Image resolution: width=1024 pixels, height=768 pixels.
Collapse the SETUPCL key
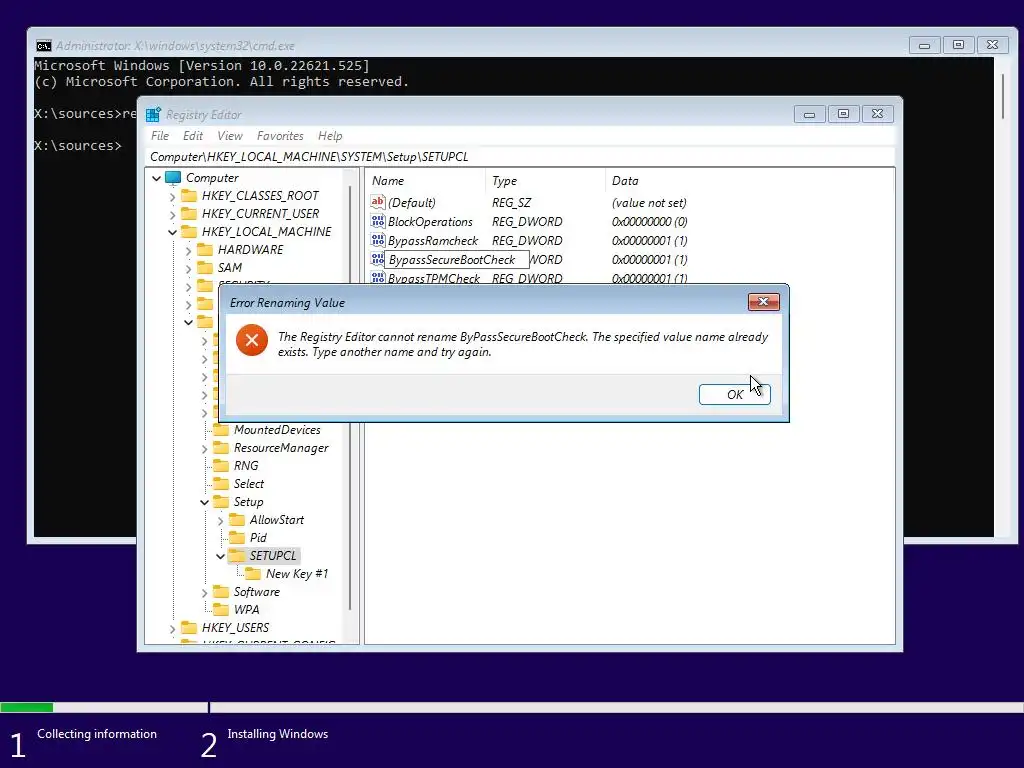point(221,556)
